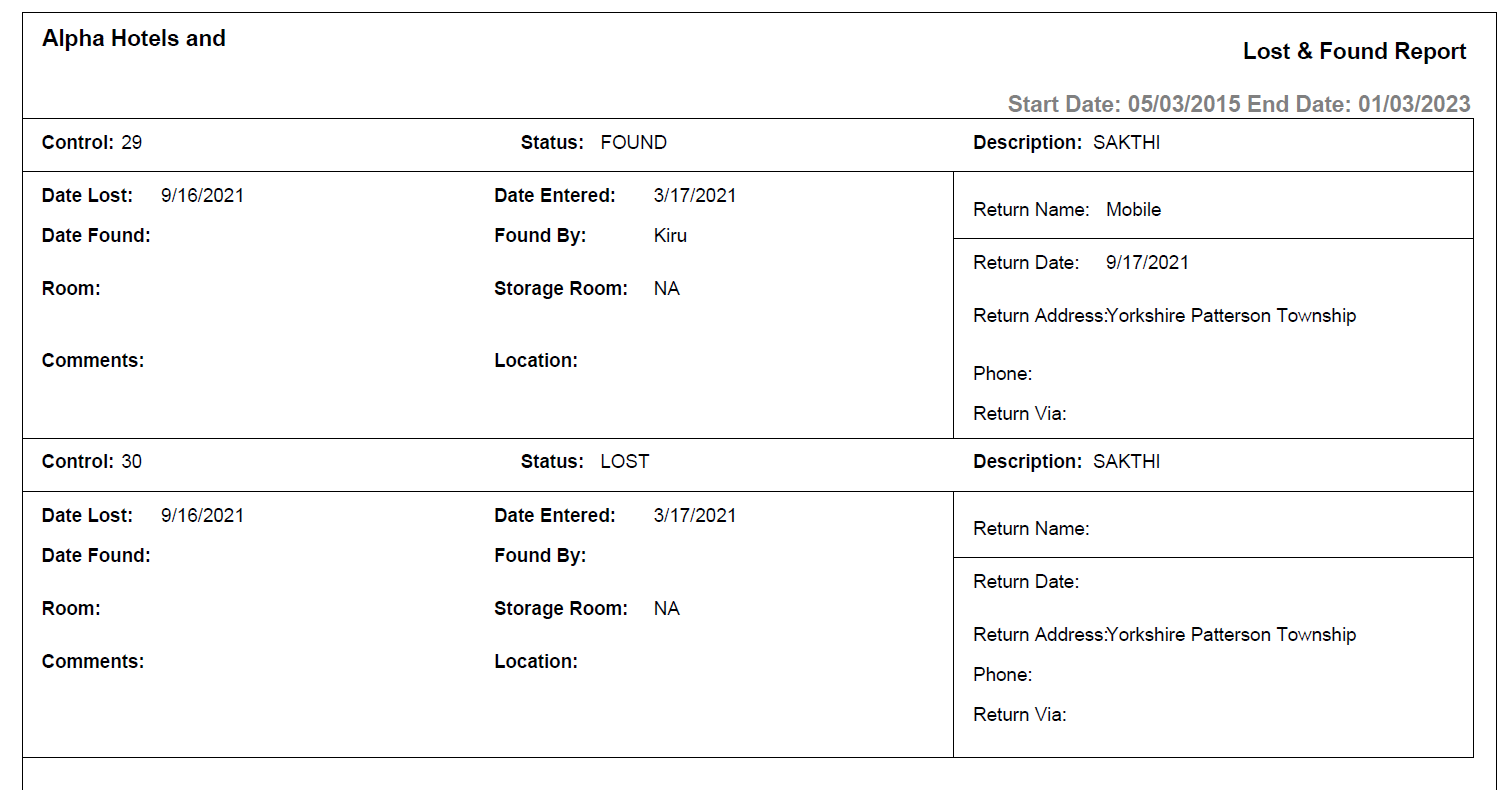
Task: Click Date Entered value in the LOST record
Action: [694, 516]
